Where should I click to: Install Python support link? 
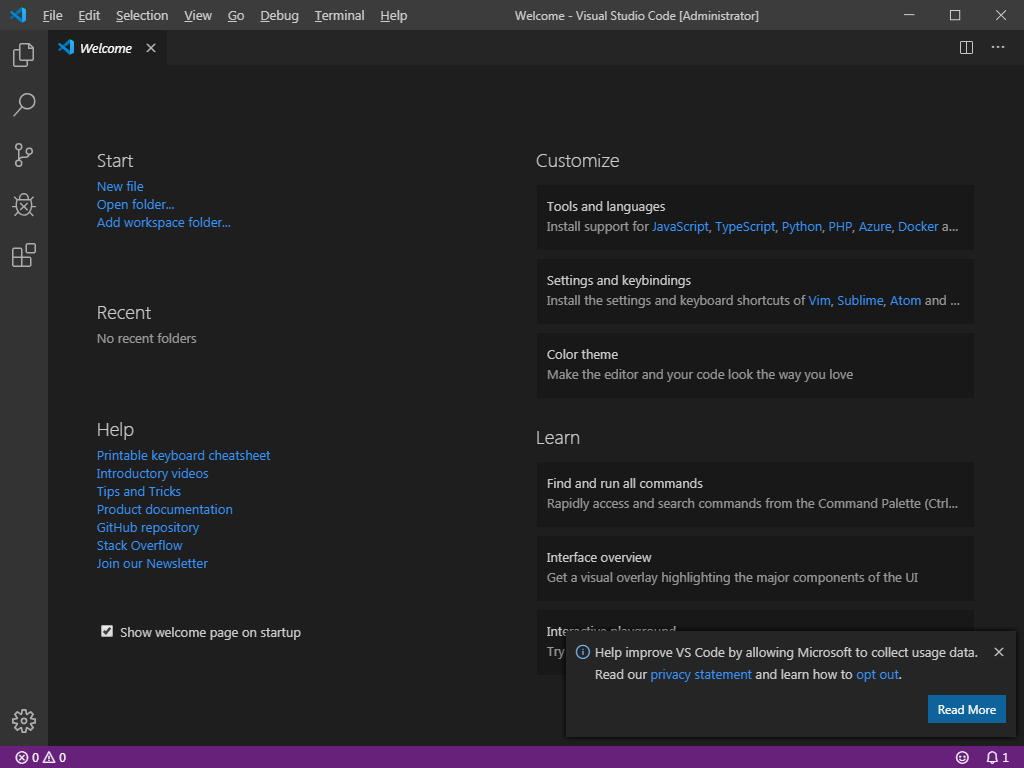coord(802,227)
